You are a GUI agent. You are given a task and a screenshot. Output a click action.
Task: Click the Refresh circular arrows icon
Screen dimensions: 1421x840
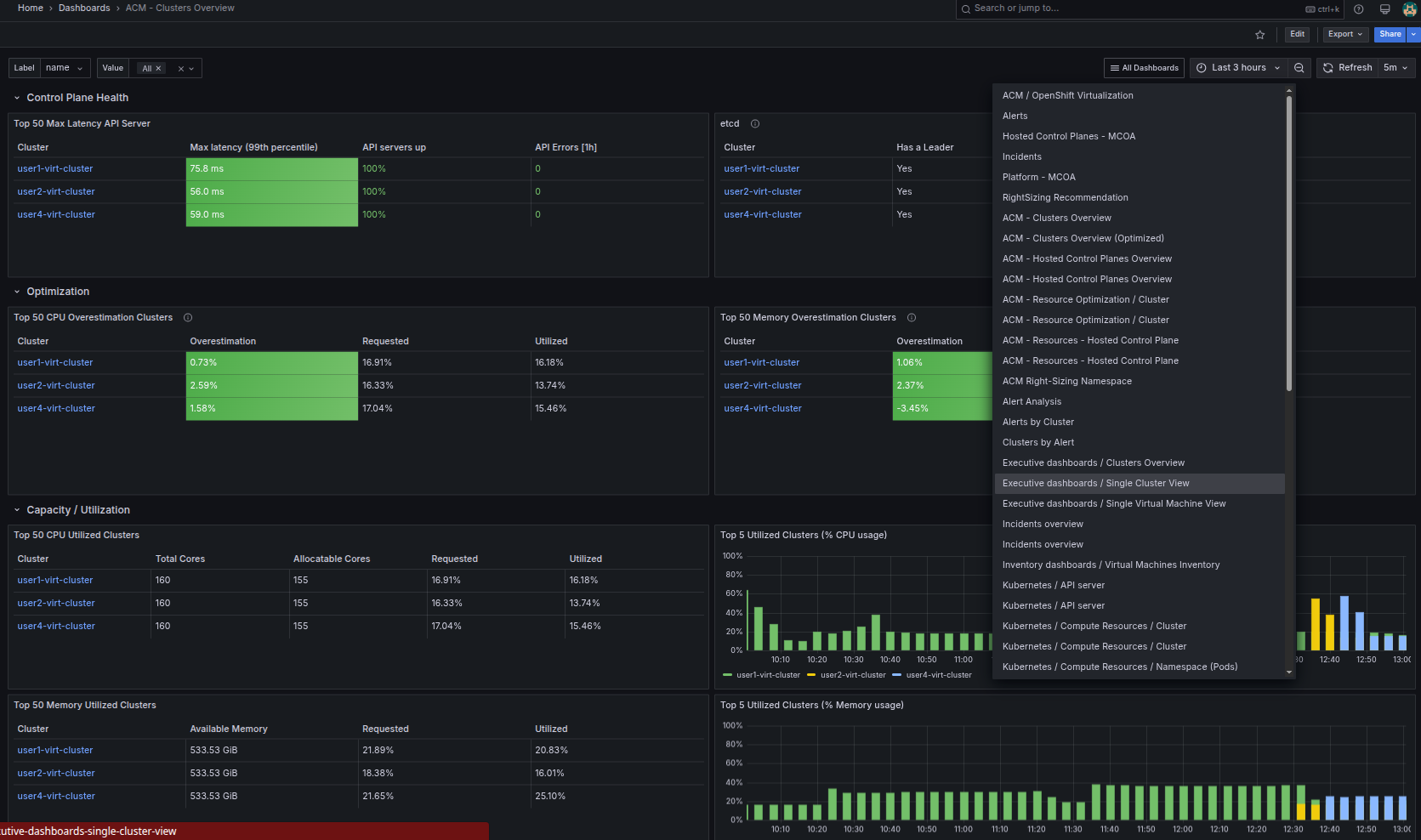coord(1328,68)
